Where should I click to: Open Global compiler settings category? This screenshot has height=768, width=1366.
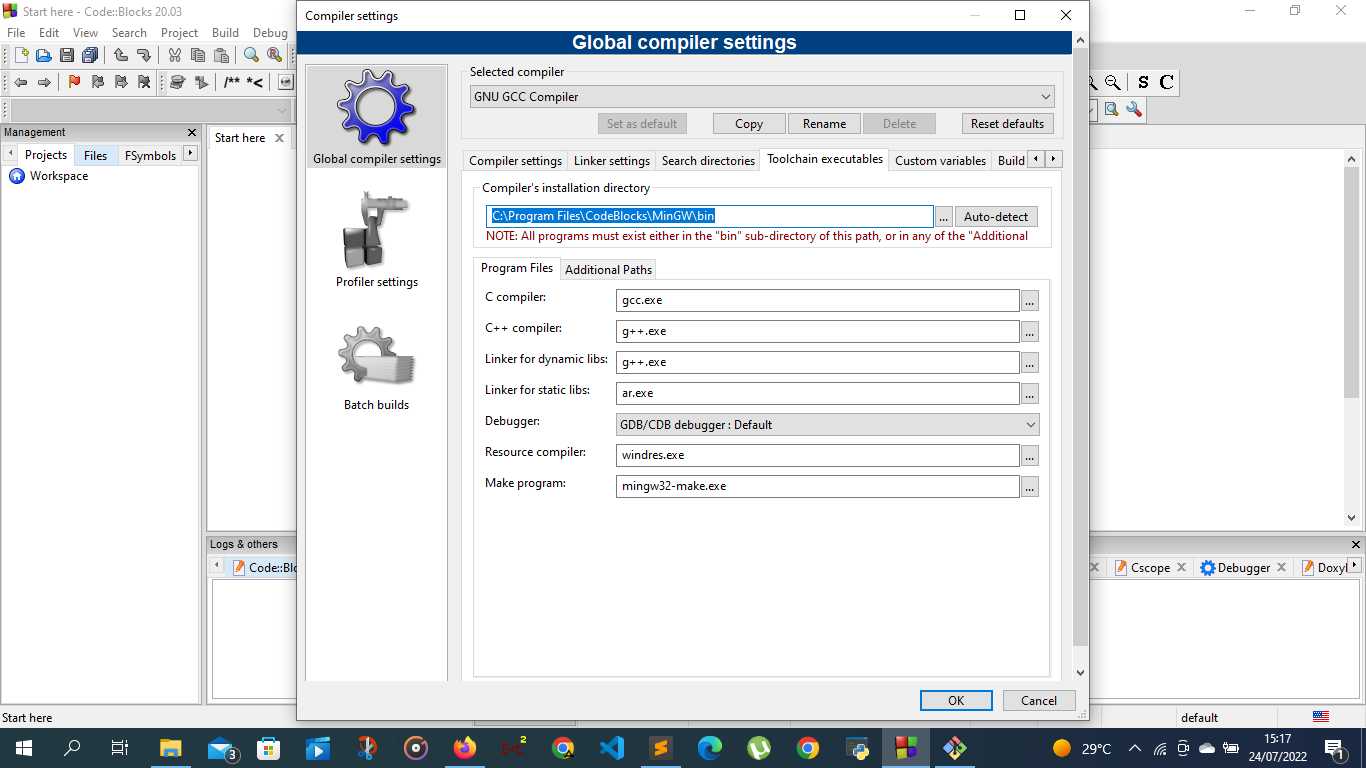pos(377,116)
